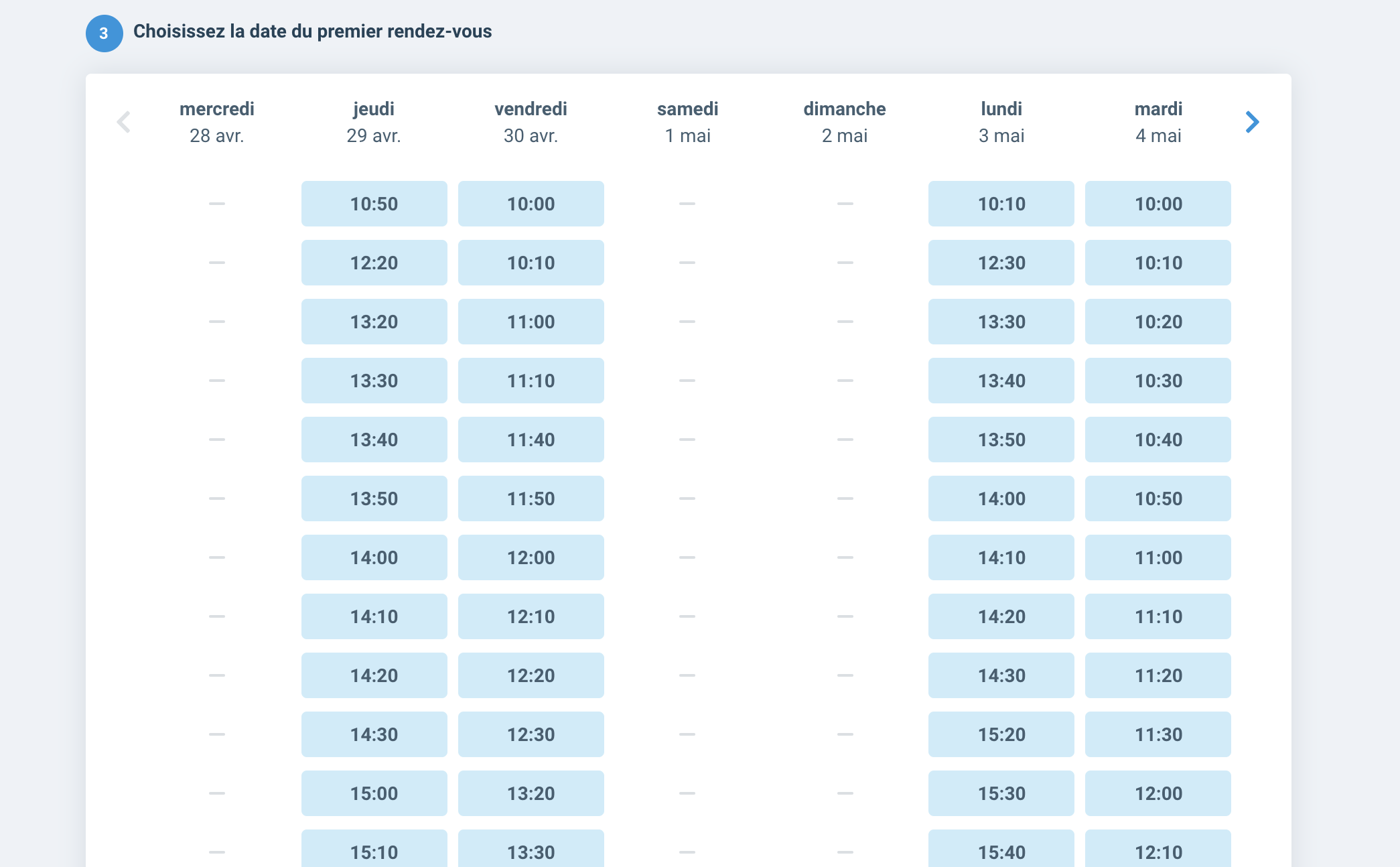The height and width of the screenshot is (867, 1400).
Task: Pick 10:00 slot on mardi 4 mai
Action: pyautogui.click(x=1158, y=204)
